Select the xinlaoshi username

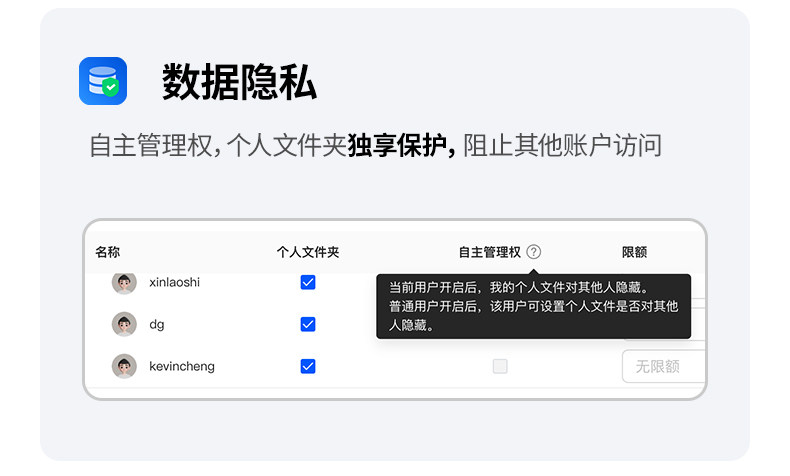(174, 282)
